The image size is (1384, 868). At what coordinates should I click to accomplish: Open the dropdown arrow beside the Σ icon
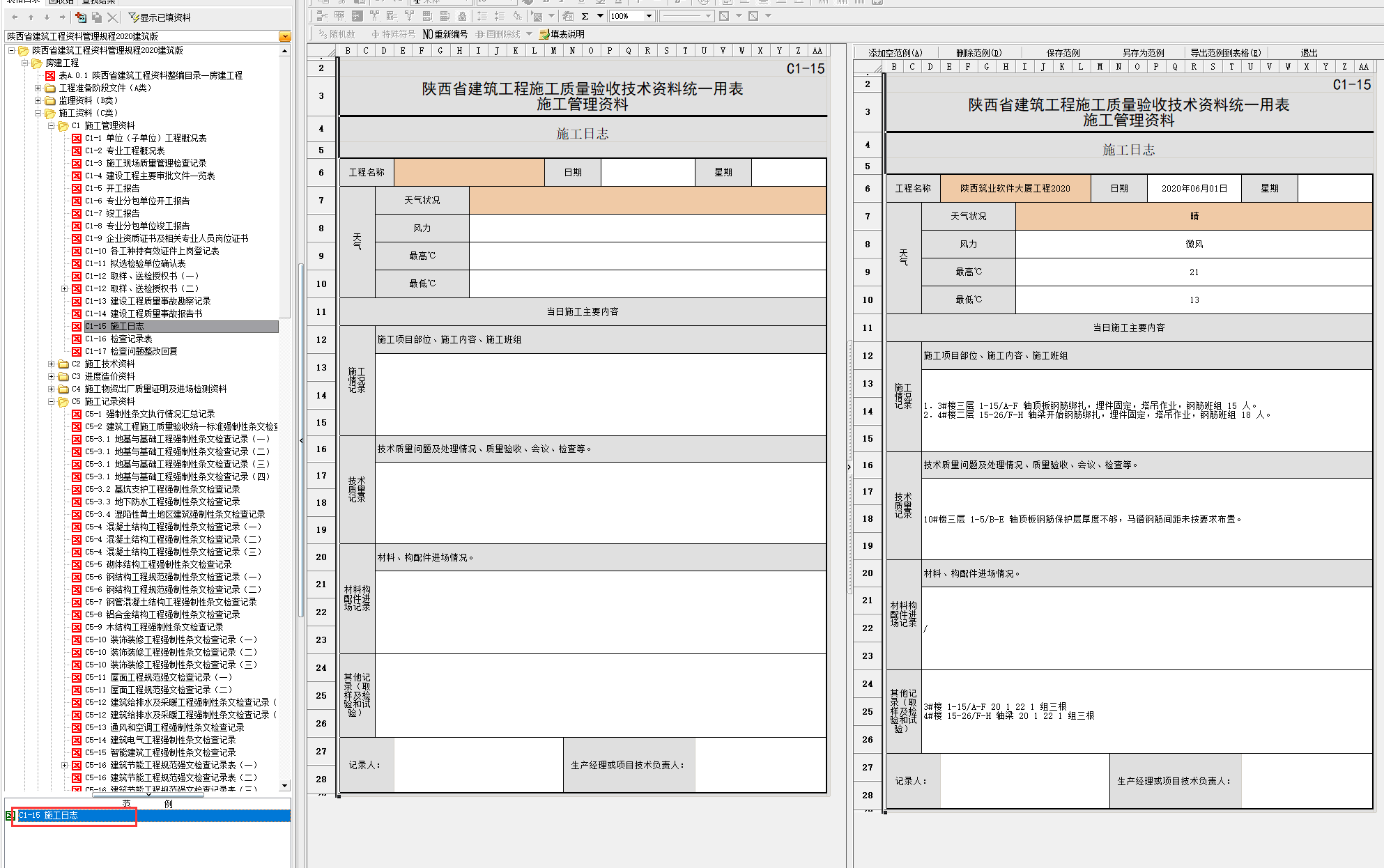click(600, 16)
